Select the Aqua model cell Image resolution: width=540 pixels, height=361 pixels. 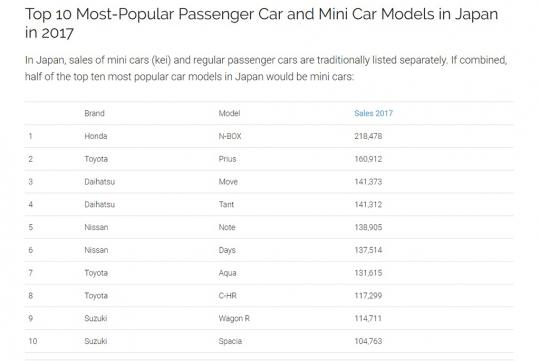(227, 273)
